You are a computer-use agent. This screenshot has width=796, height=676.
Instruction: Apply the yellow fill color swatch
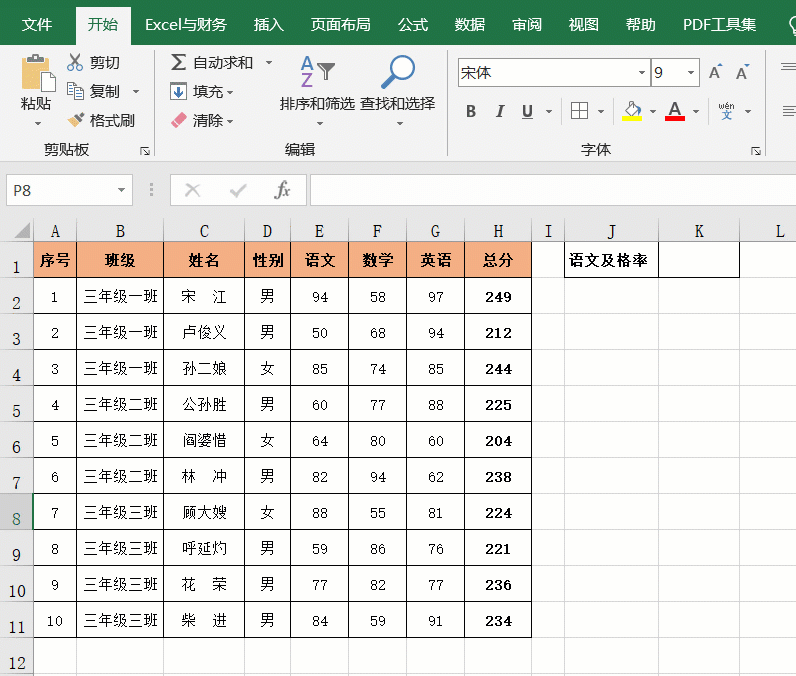pyautogui.click(x=631, y=111)
